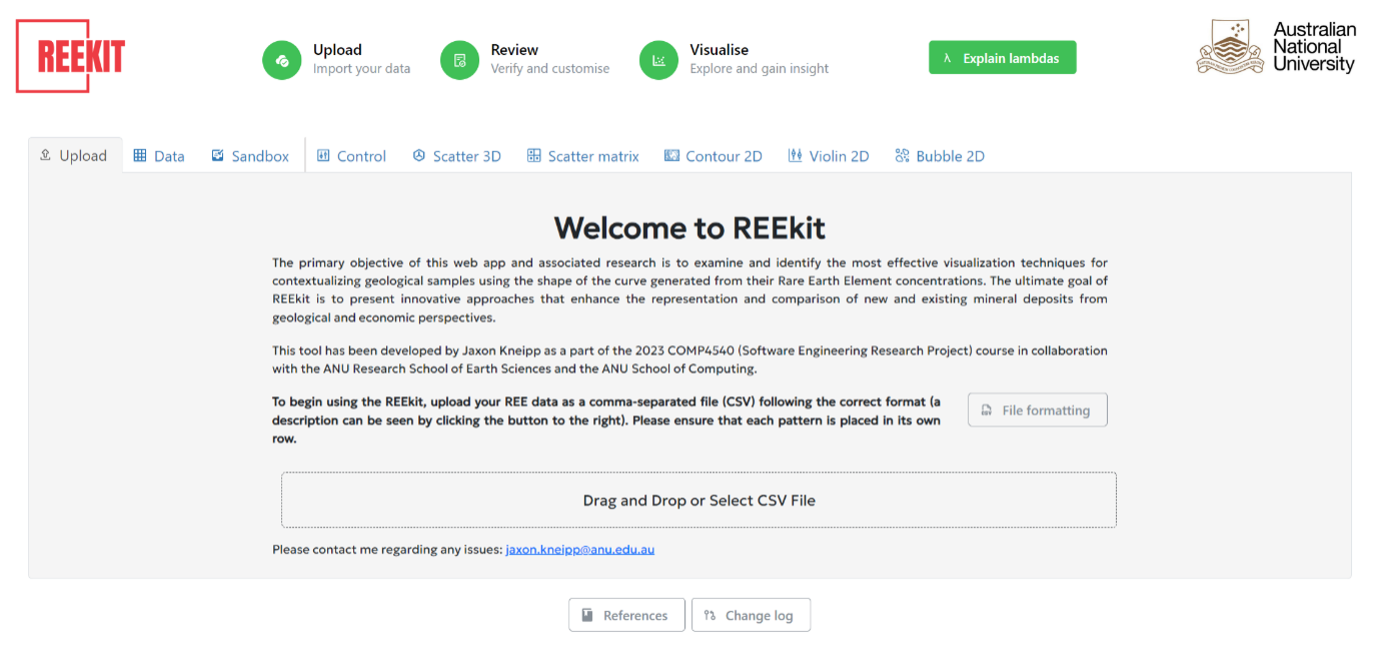
Task: Click the branch icon in Change log button
Action: 710,615
